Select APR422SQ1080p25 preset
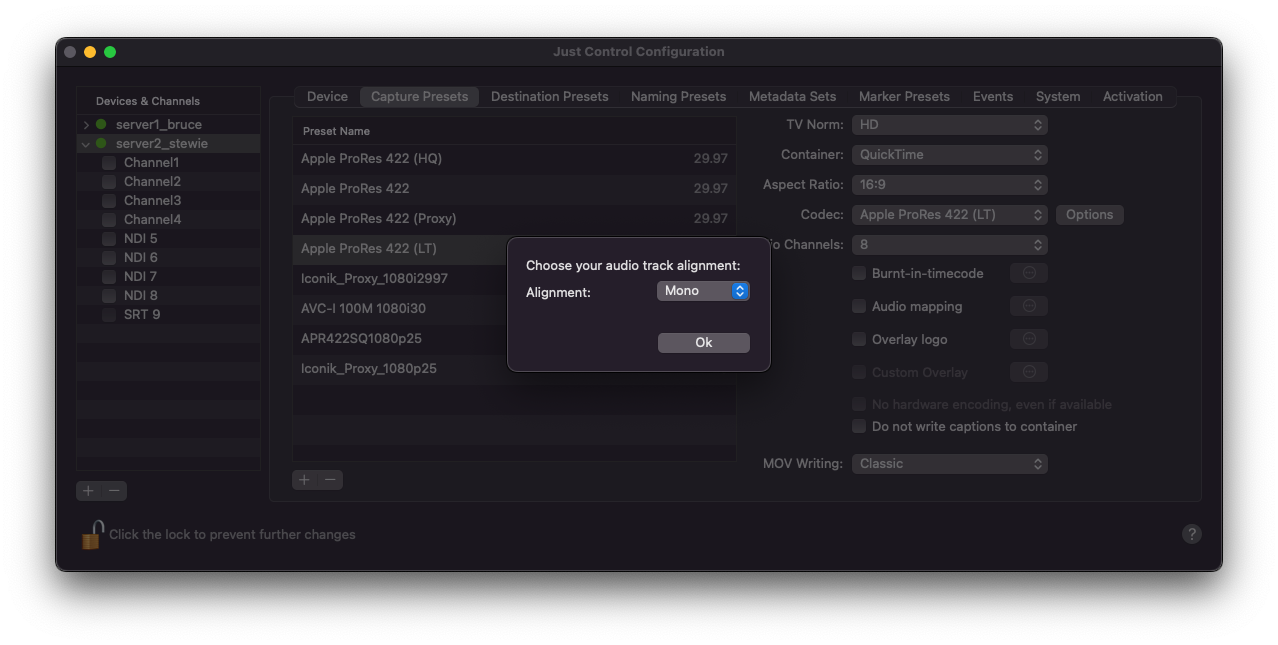Image resolution: width=1278 pixels, height=645 pixels. (400, 339)
